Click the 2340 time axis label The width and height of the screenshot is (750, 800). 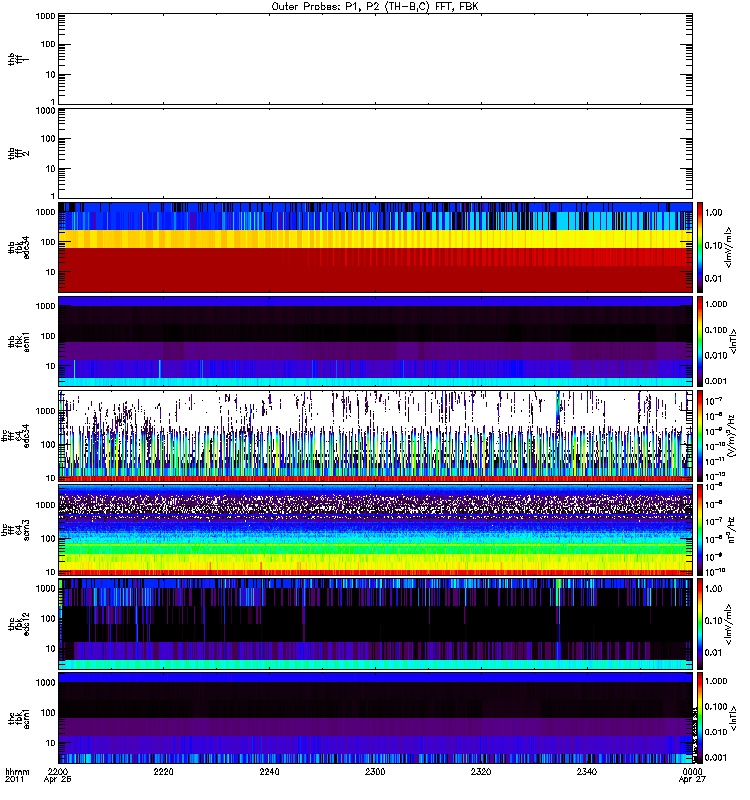(587, 772)
